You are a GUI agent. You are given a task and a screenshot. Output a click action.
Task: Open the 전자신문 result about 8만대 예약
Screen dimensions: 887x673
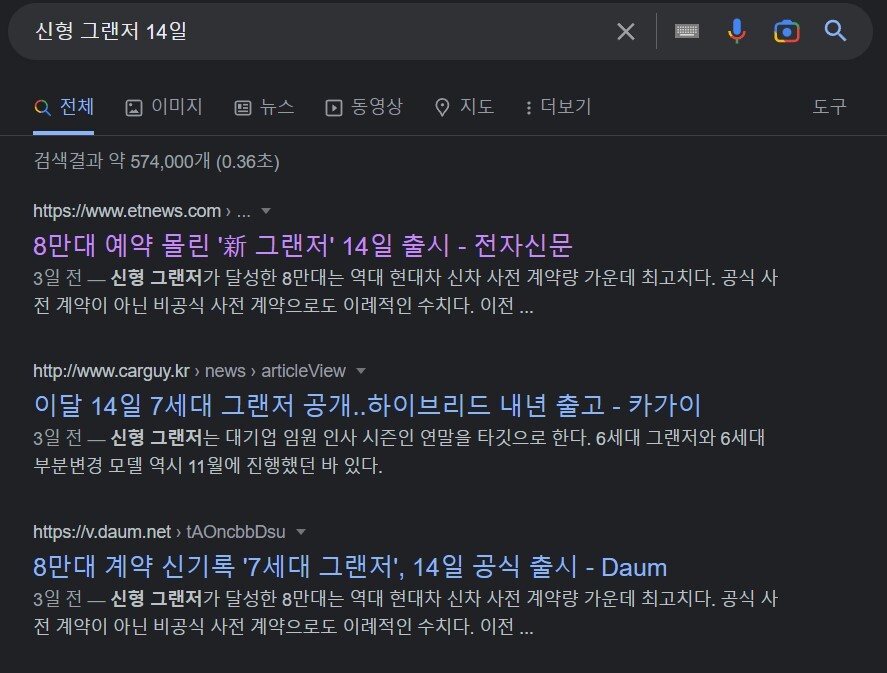coord(303,245)
